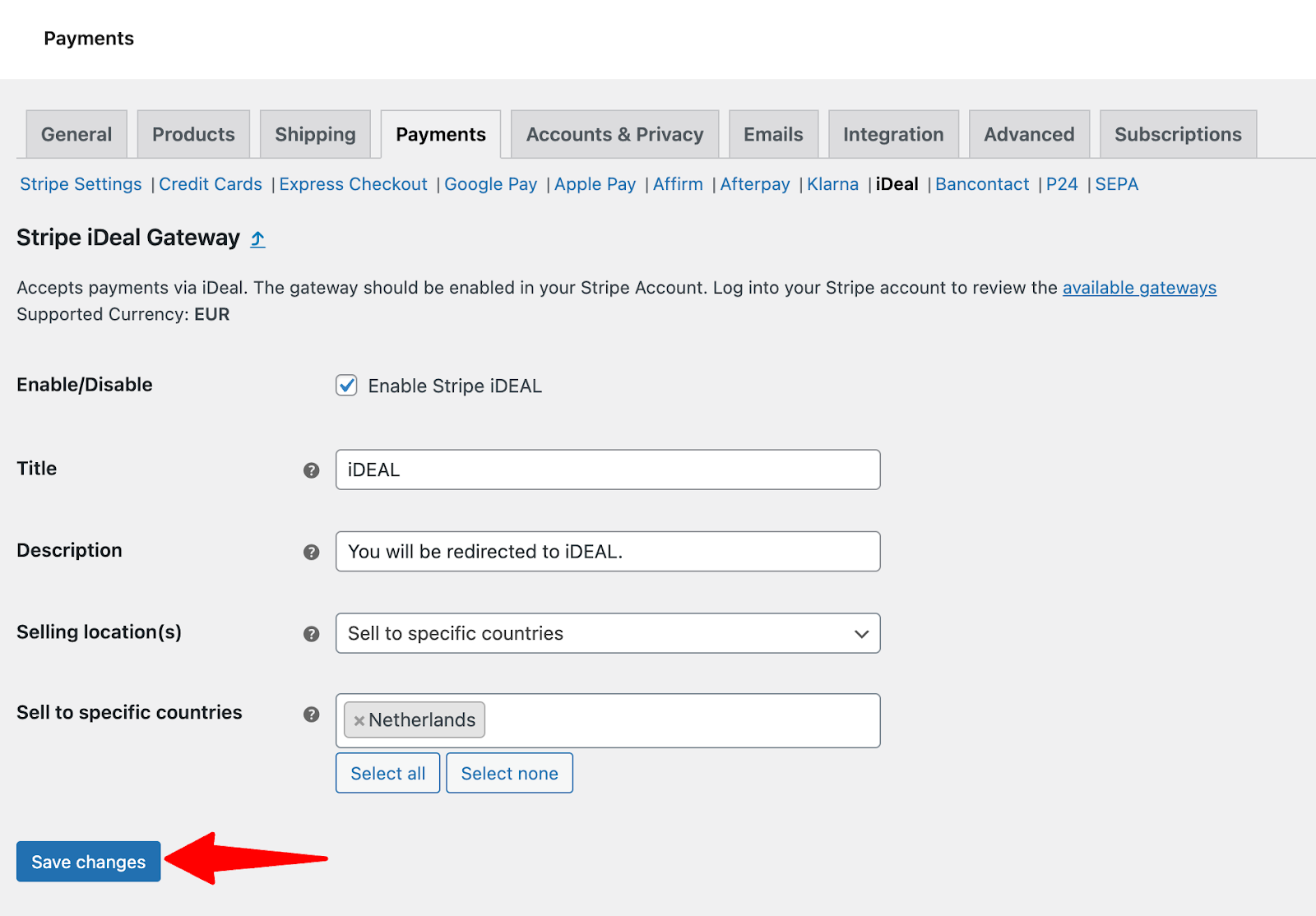This screenshot has height=916, width=1316.
Task: Open the SEPA section link
Action: (1117, 184)
